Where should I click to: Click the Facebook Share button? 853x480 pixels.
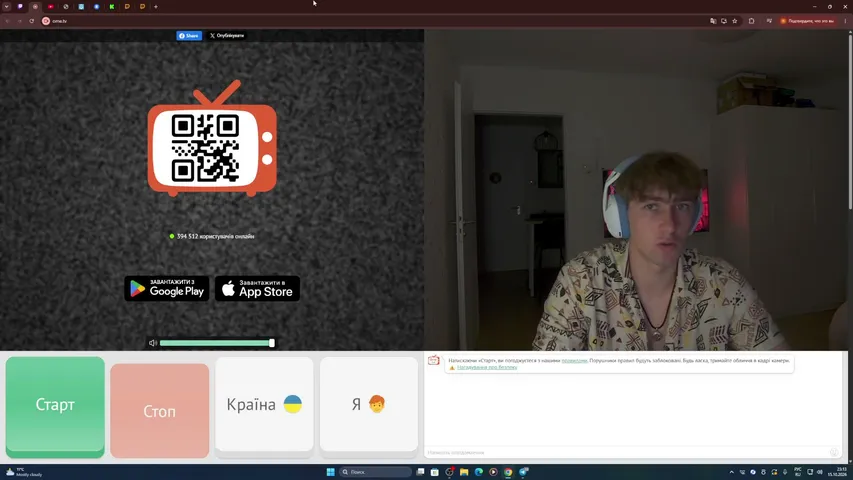tap(189, 35)
